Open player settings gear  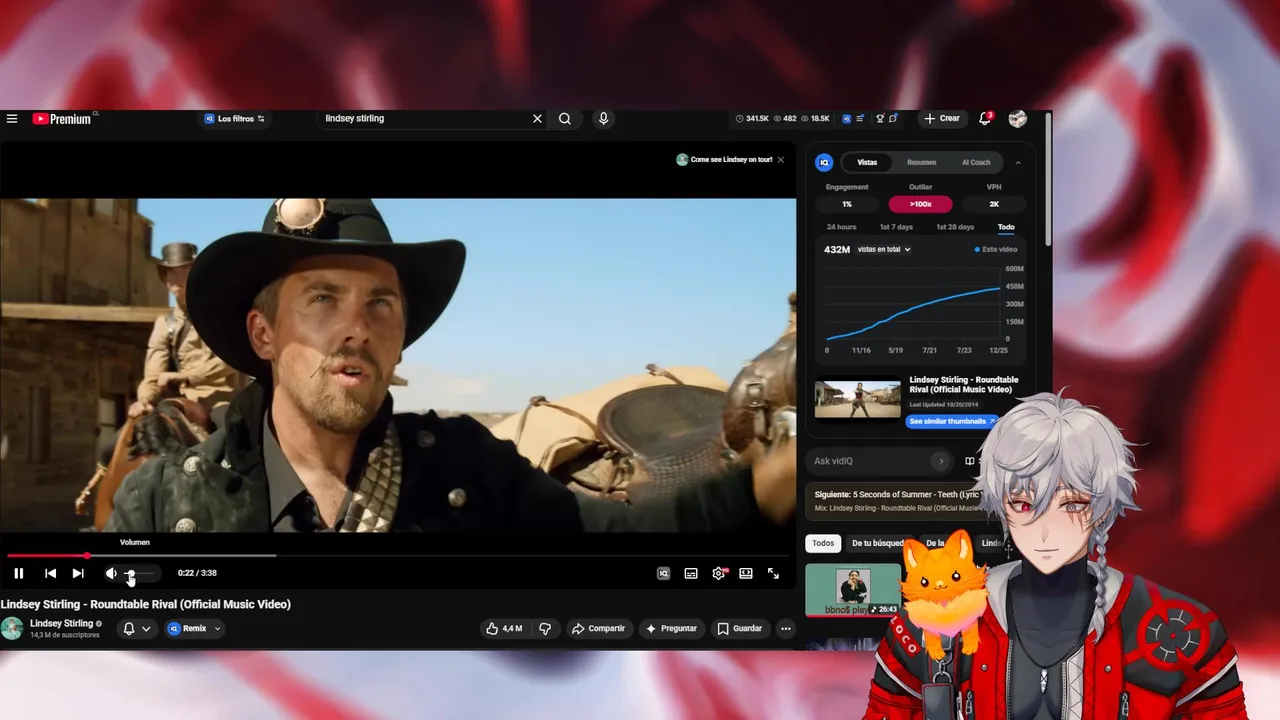point(718,573)
